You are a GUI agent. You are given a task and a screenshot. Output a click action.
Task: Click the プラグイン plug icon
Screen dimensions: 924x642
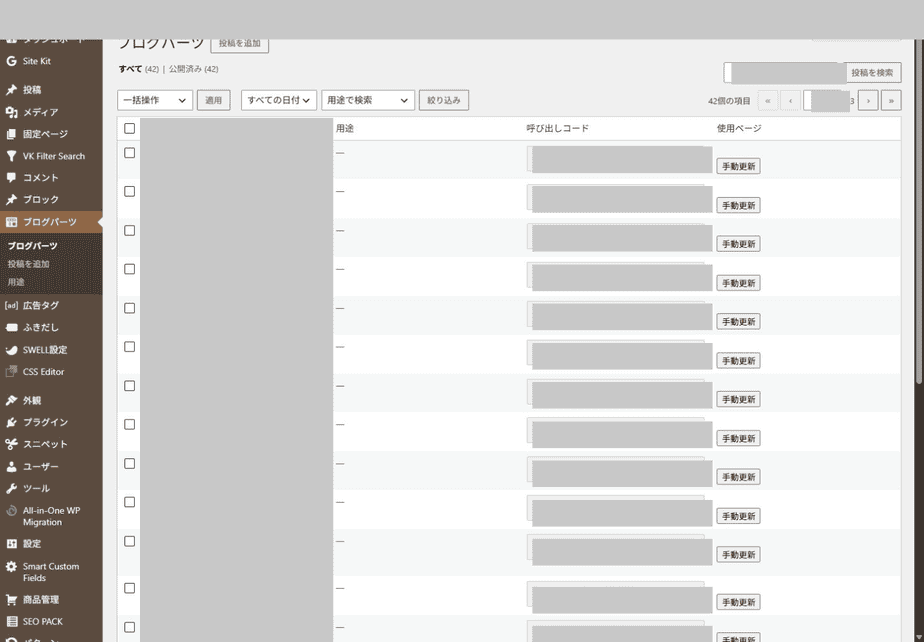[x=11, y=423]
